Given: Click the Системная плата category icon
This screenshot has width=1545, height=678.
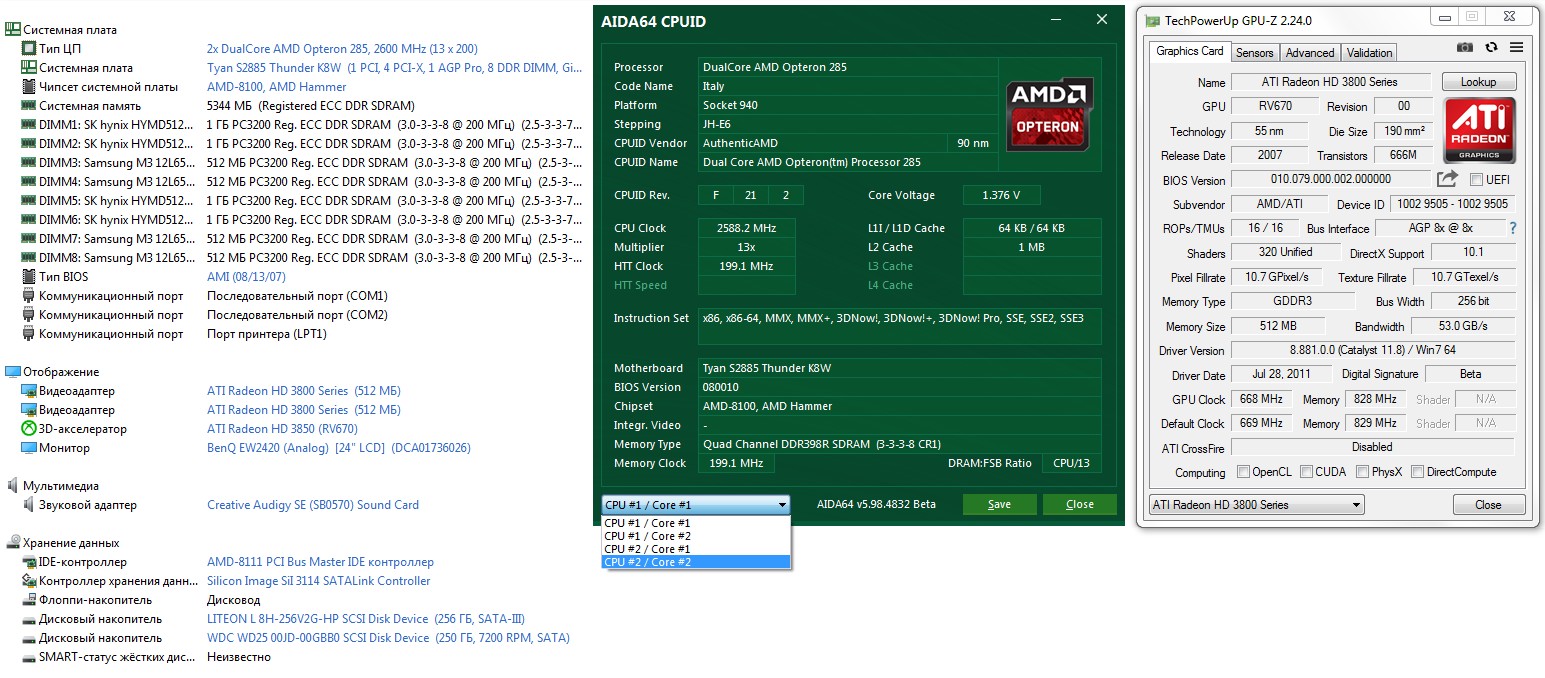Looking at the screenshot, I should (x=13, y=30).
